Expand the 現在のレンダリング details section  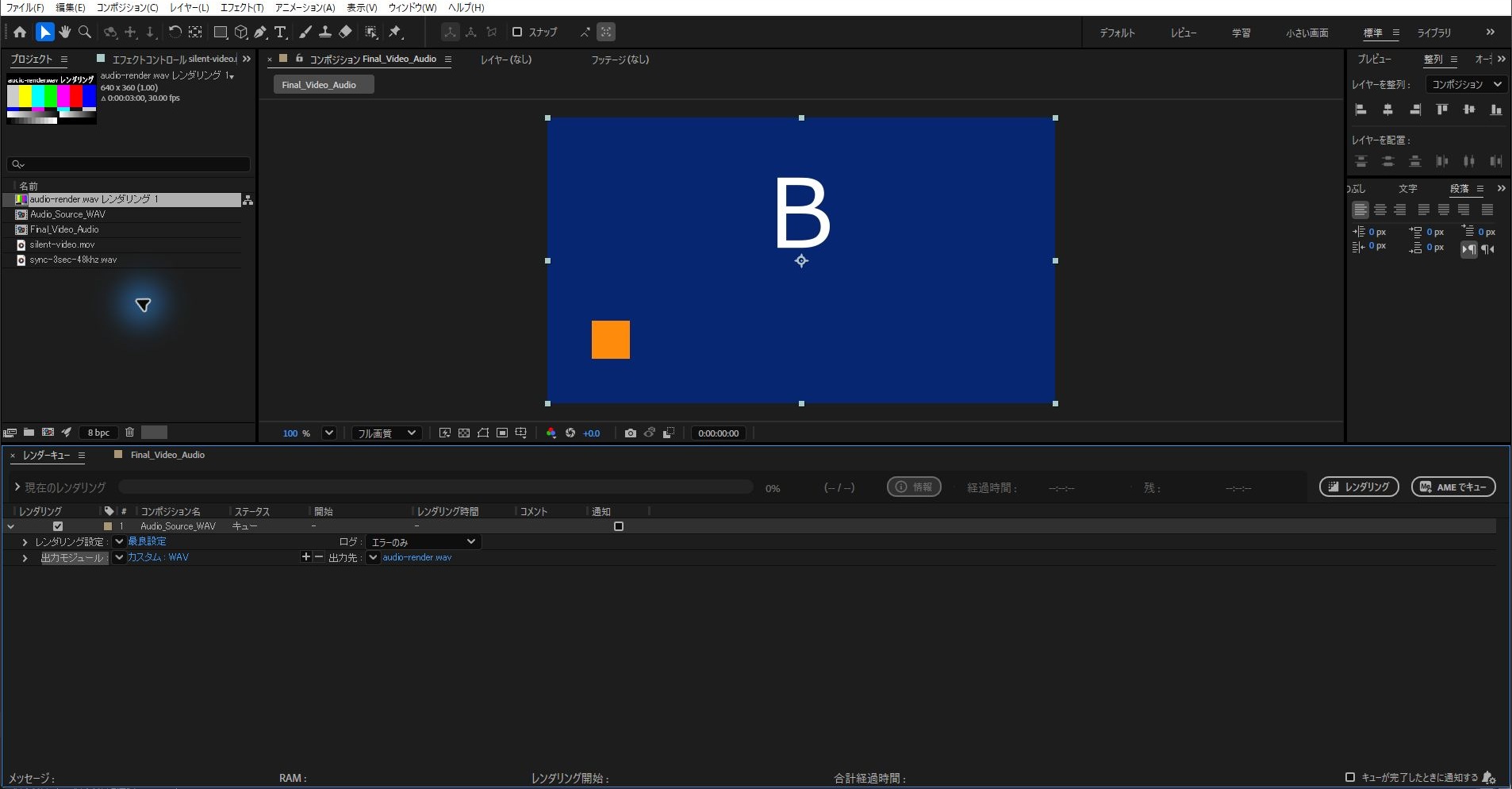tap(17, 487)
